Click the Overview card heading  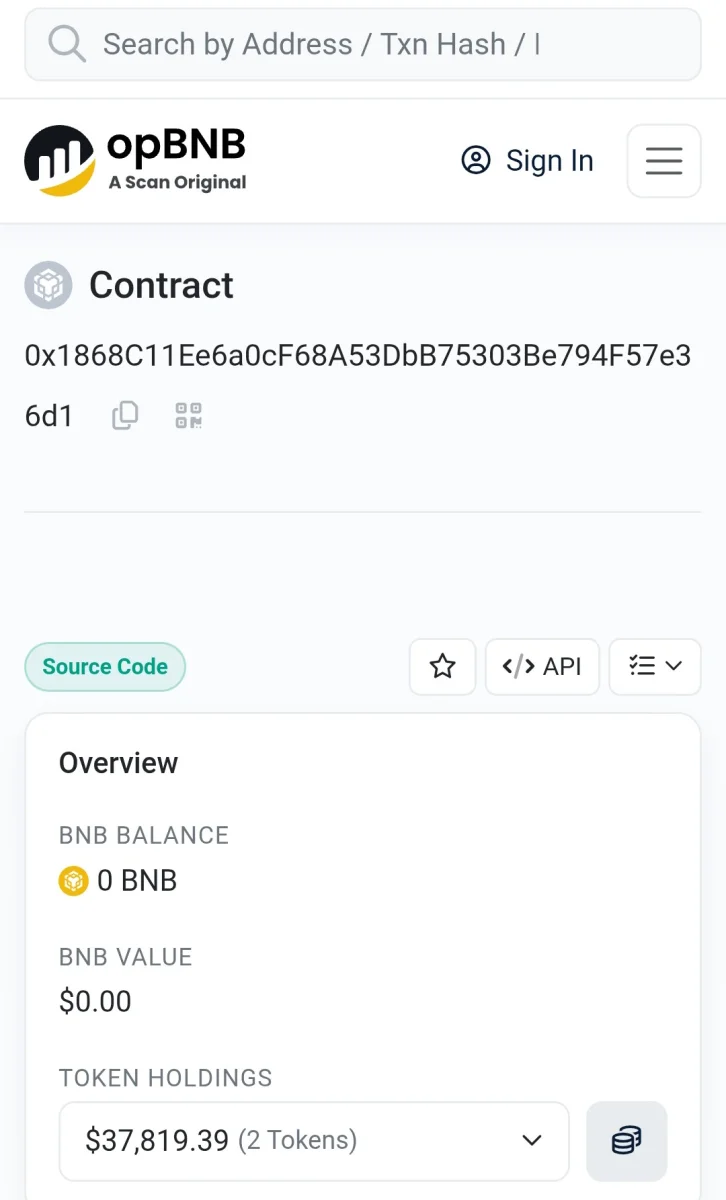118,763
